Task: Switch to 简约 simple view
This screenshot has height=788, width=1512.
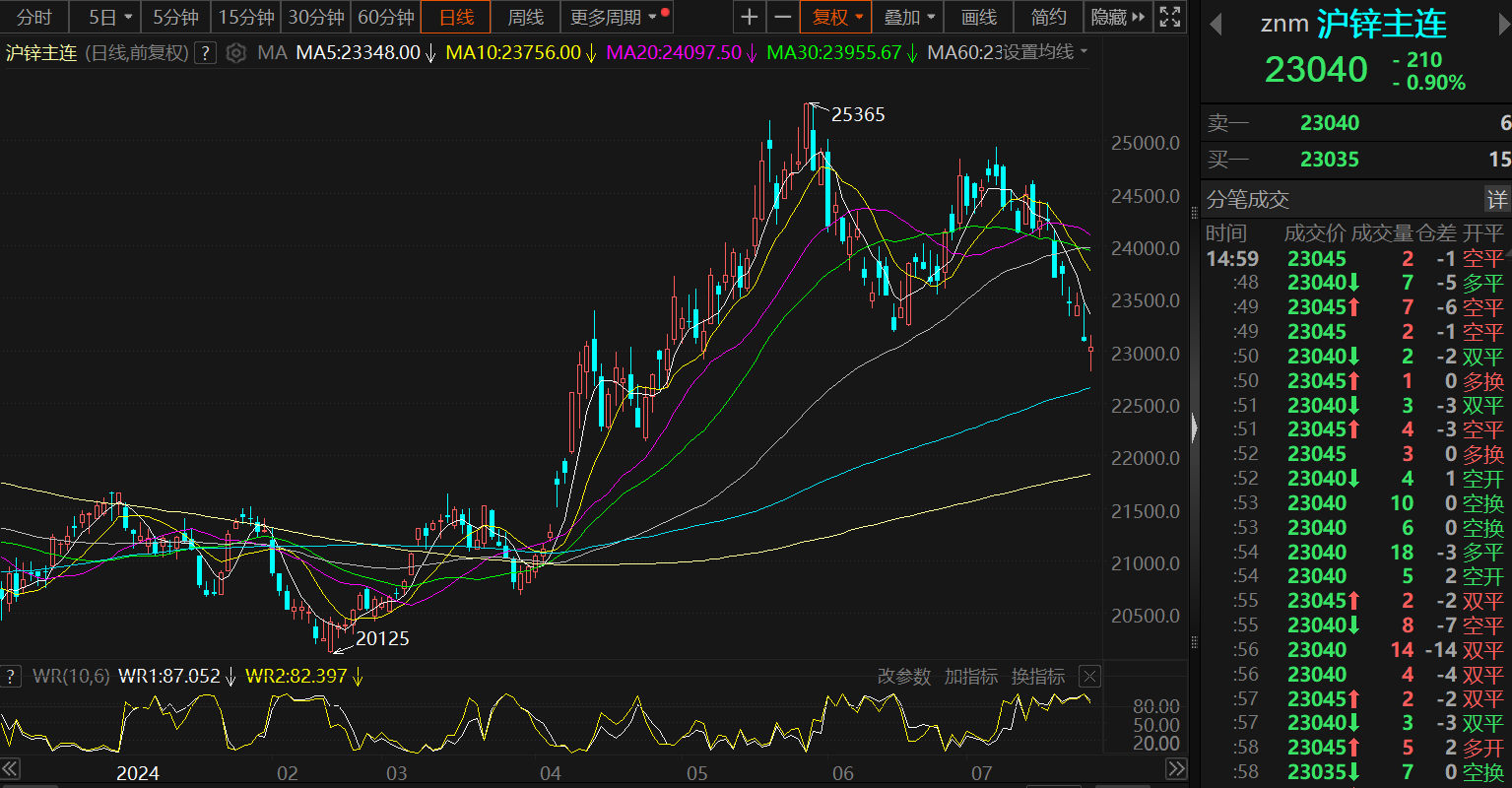Action: (x=1048, y=17)
